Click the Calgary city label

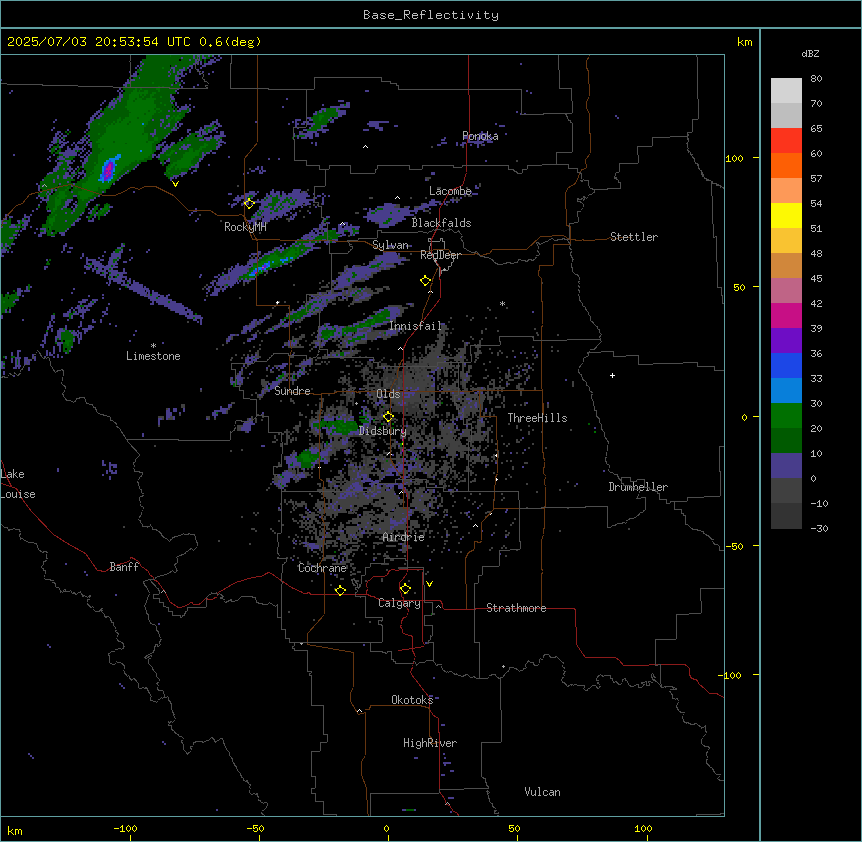click(x=399, y=603)
